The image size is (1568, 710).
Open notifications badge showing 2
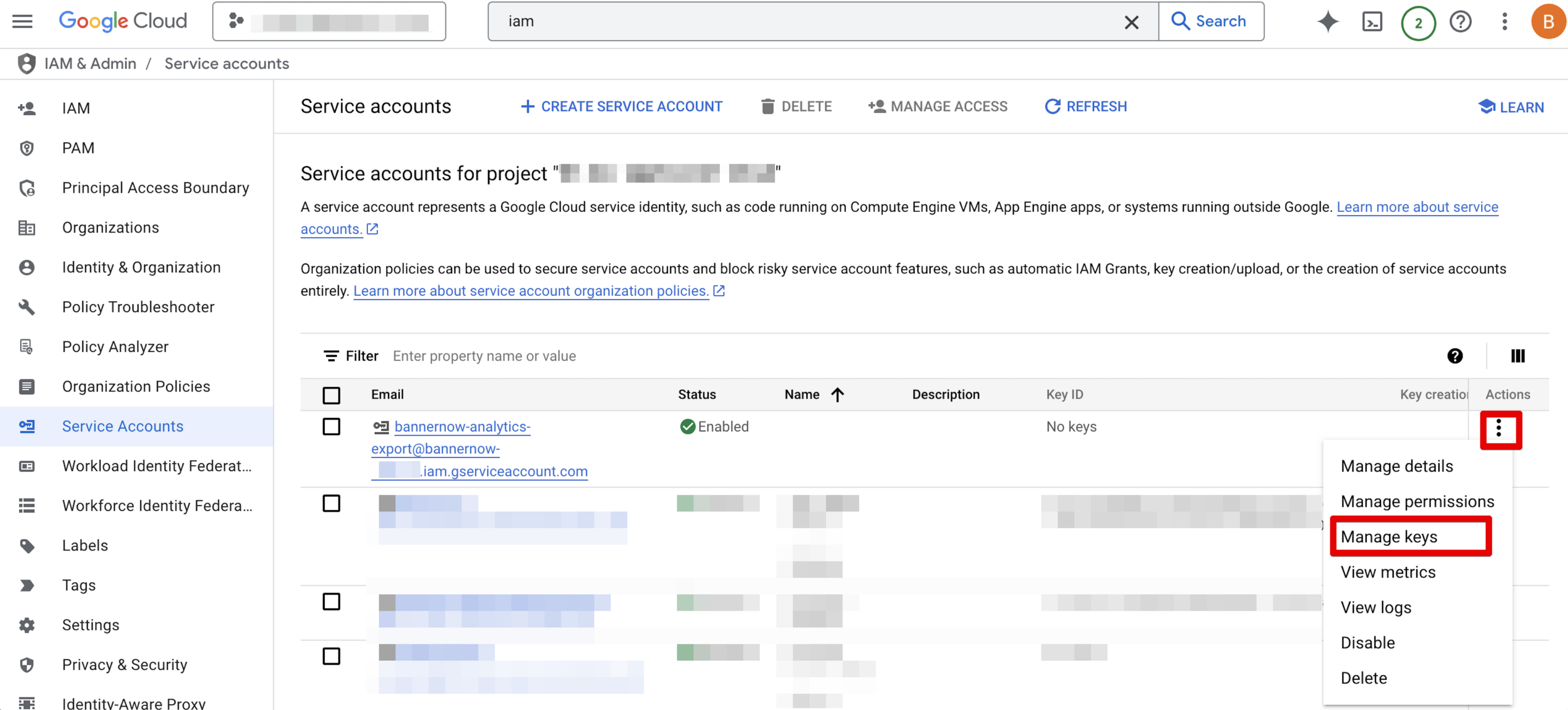[x=1417, y=23]
